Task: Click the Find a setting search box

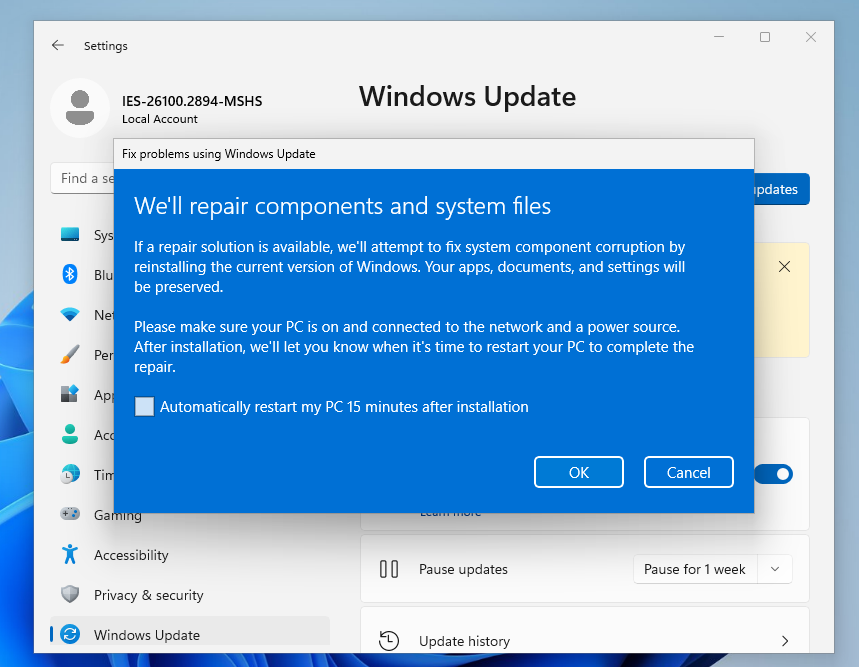Action: 82,178
